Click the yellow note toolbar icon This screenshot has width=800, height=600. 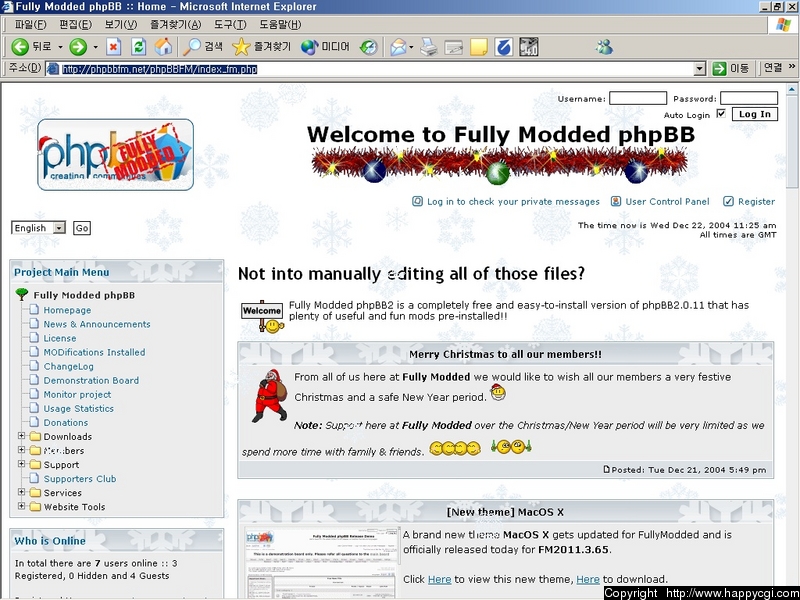point(479,47)
